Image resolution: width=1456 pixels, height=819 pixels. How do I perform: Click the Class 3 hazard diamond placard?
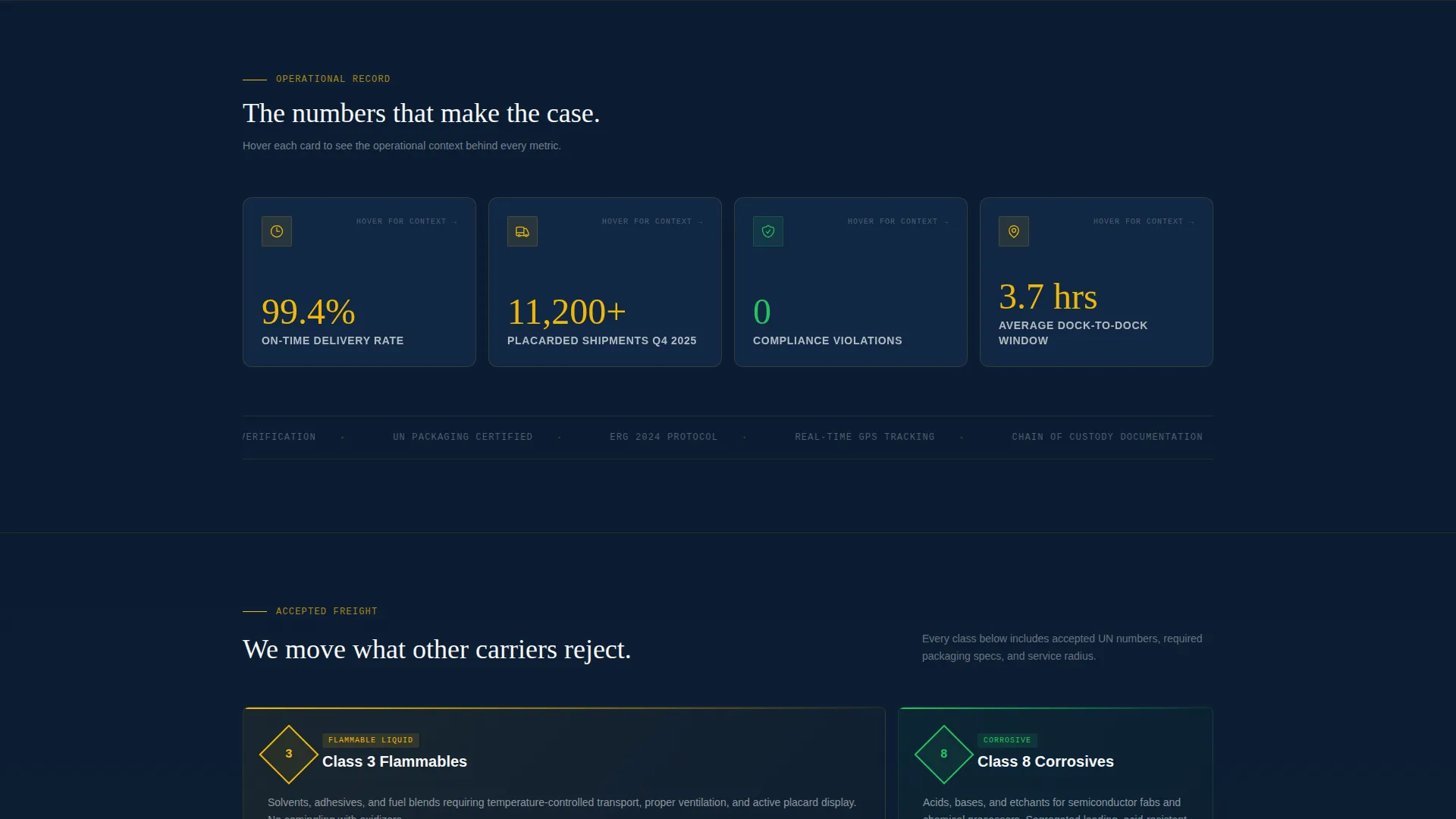(289, 754)
